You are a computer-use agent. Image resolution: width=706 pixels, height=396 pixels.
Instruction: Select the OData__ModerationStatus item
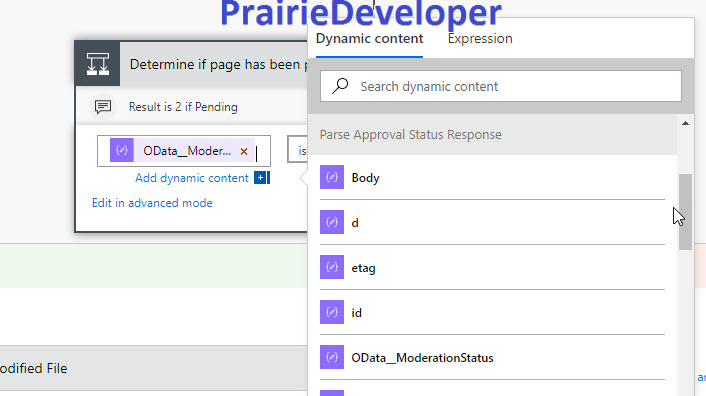pyautogui.click(x=492, y=358)
